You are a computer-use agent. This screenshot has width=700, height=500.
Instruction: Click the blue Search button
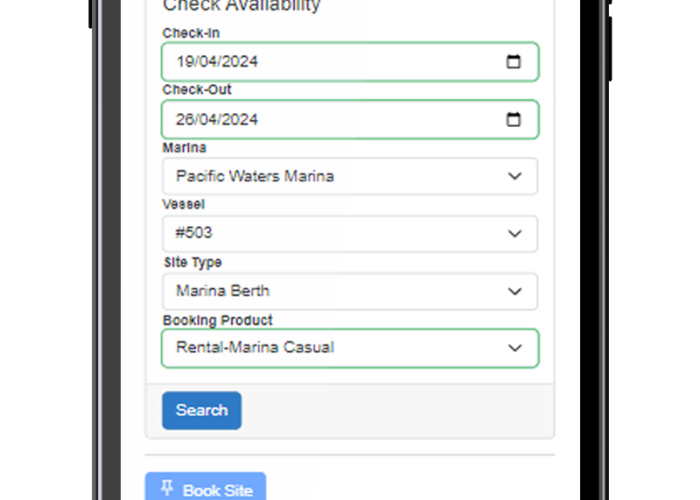tap(202, 410)
